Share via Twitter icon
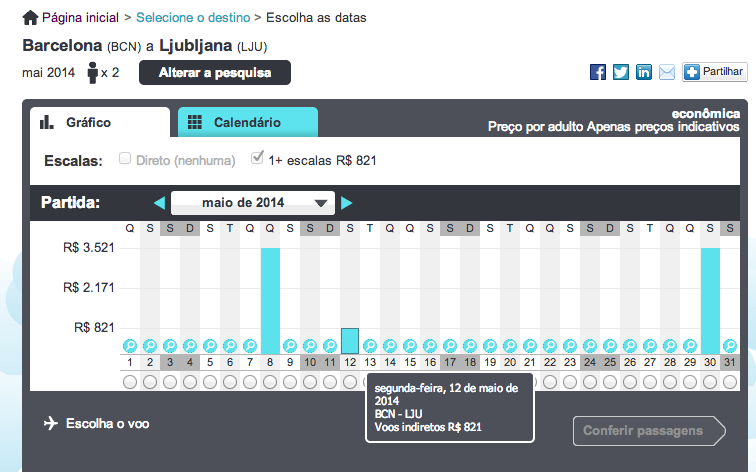This screenshot has height=472, width=756. click(621, 72)
